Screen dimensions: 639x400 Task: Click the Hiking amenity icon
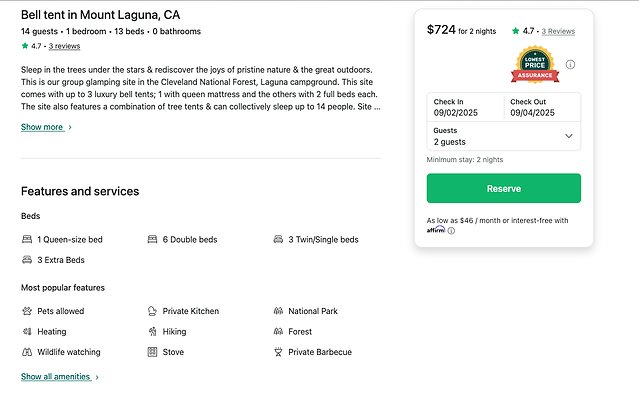click(x=152, y=332)
